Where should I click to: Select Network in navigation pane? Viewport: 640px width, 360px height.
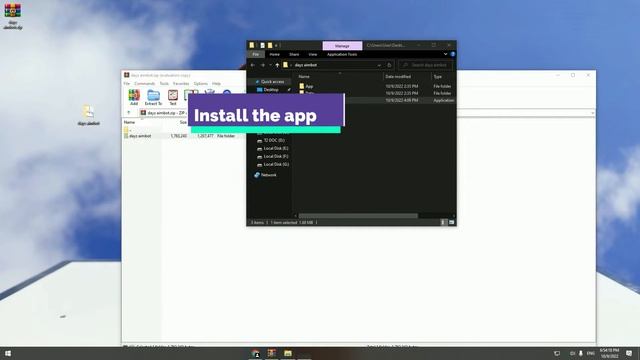[x=268, y=175]
